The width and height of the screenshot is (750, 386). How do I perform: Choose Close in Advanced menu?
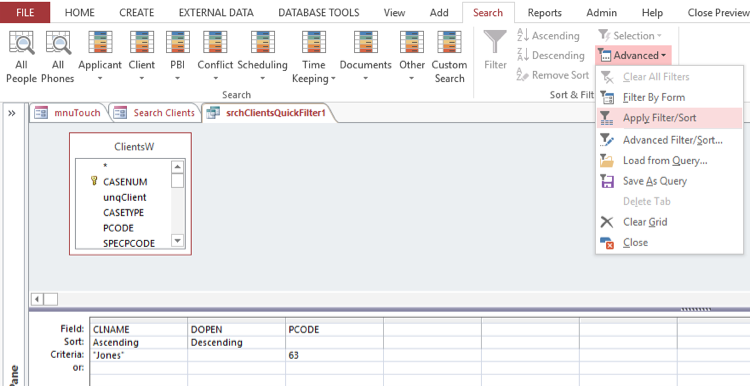tap(669, 243)
